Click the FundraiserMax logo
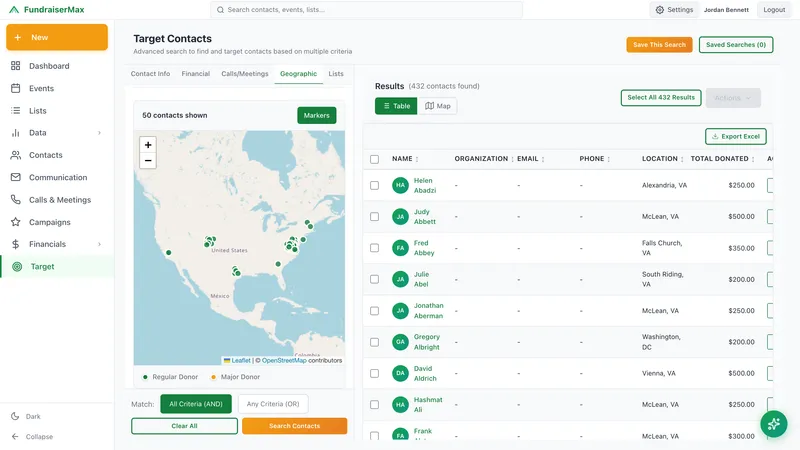The image size is (800, 450). point(46,10)
